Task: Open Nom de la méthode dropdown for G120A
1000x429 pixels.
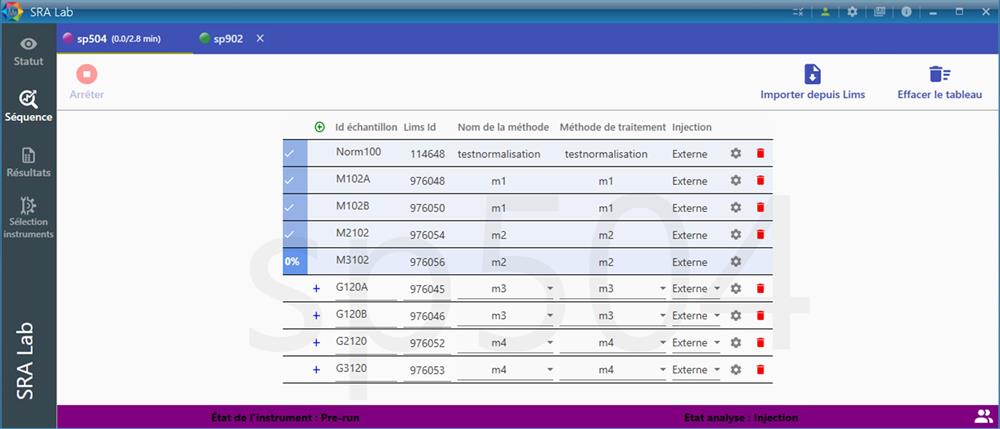Action: (505, 289)
